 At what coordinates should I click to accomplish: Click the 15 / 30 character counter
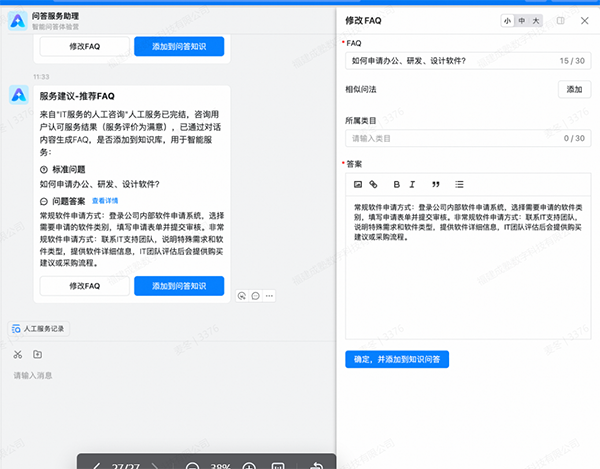pyautogui.click(x=572, y=61)
